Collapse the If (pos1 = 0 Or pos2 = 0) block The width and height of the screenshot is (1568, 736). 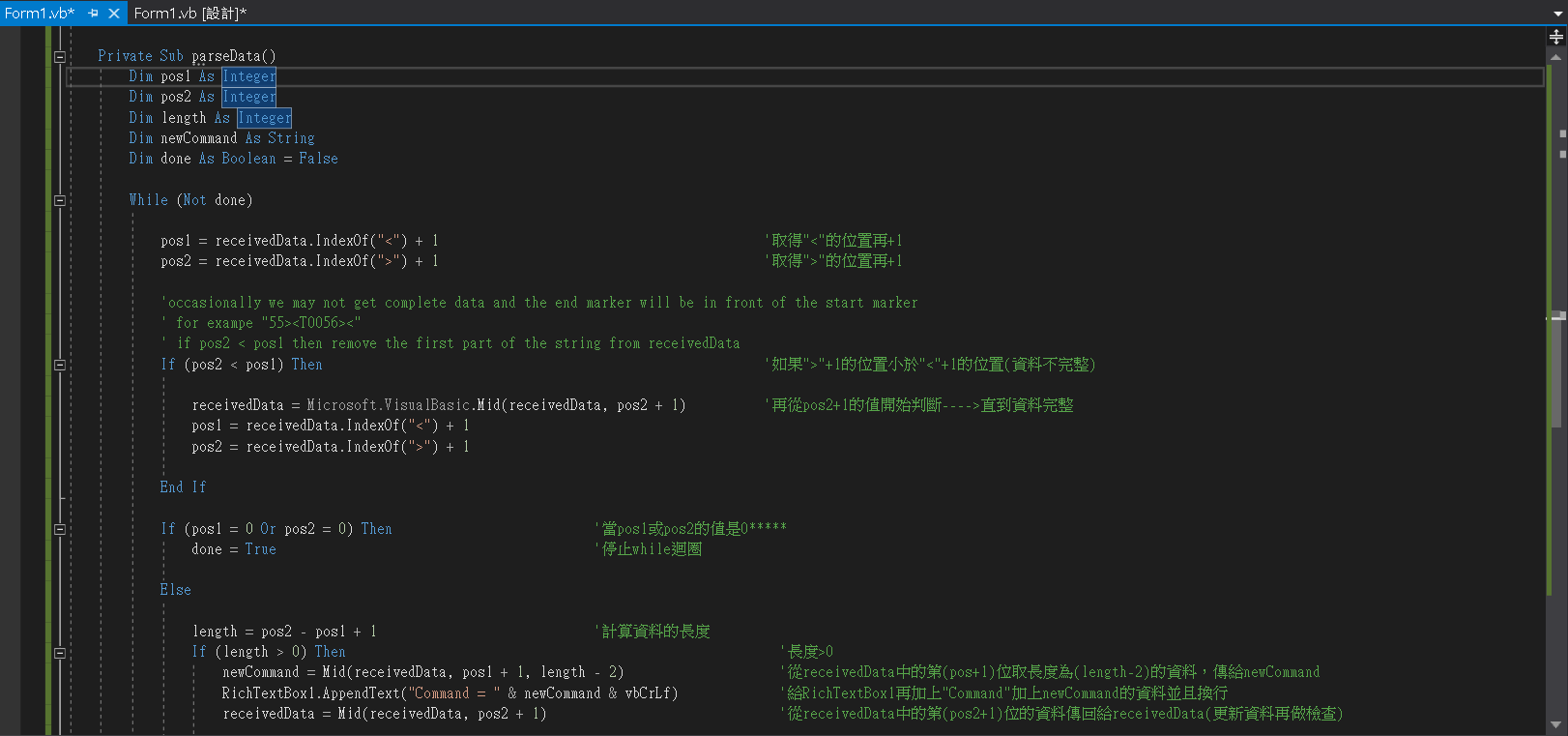pyautogui.click(x=60, y=529)
